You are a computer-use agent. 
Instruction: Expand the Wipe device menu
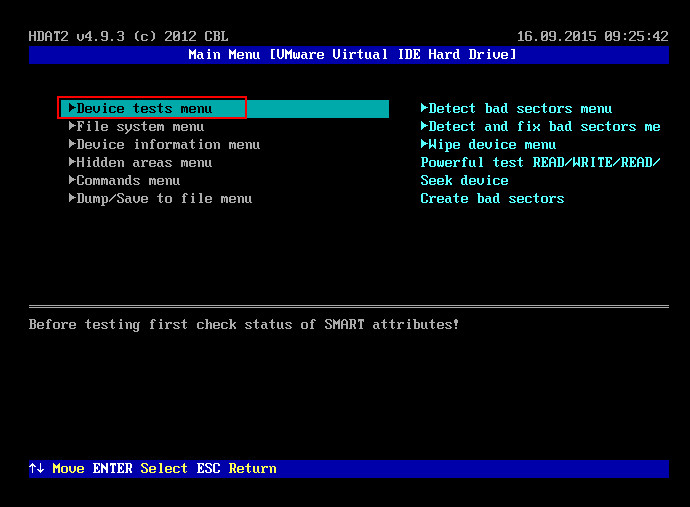pos(492,144)
